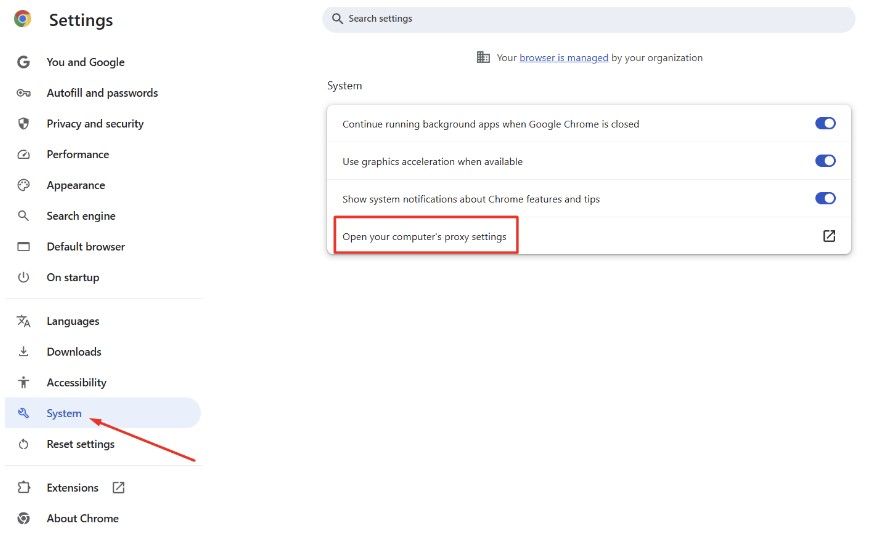Click the window icon for Default browser
Viewport: 885px width, 535px height.
pos(23,247)
